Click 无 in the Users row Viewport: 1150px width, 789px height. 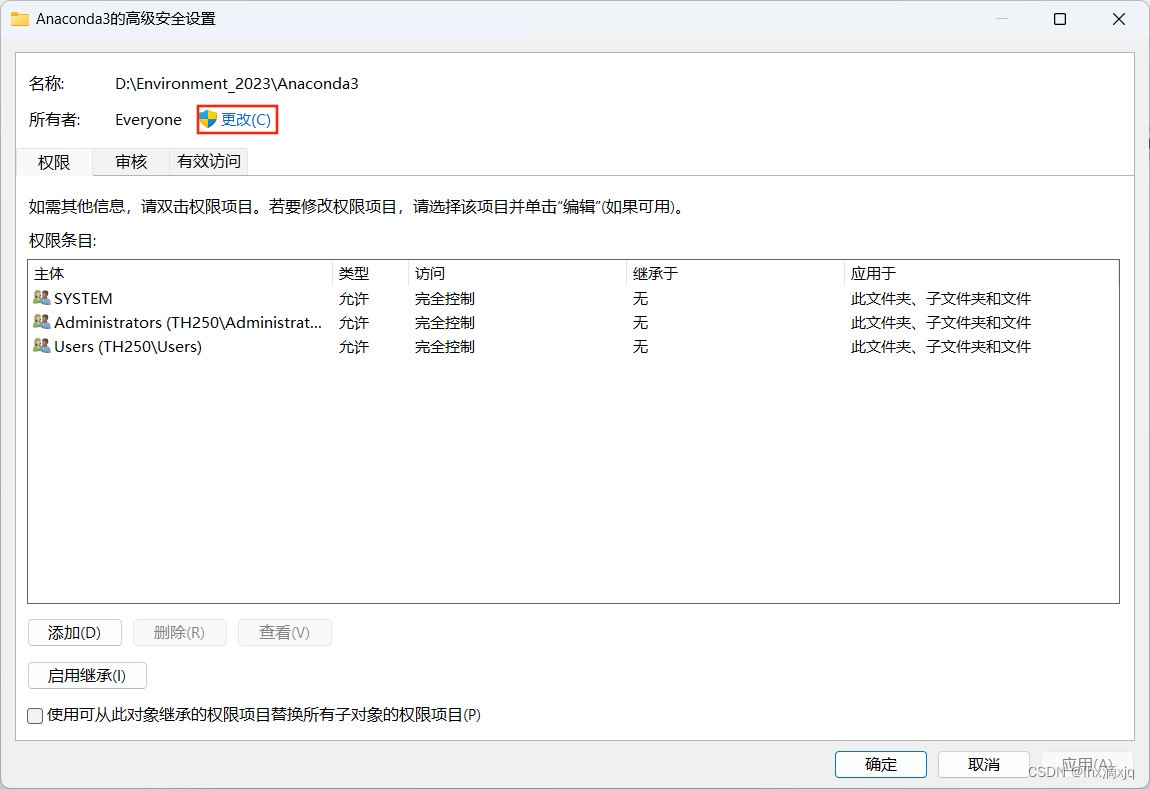(x=640, y=346)
